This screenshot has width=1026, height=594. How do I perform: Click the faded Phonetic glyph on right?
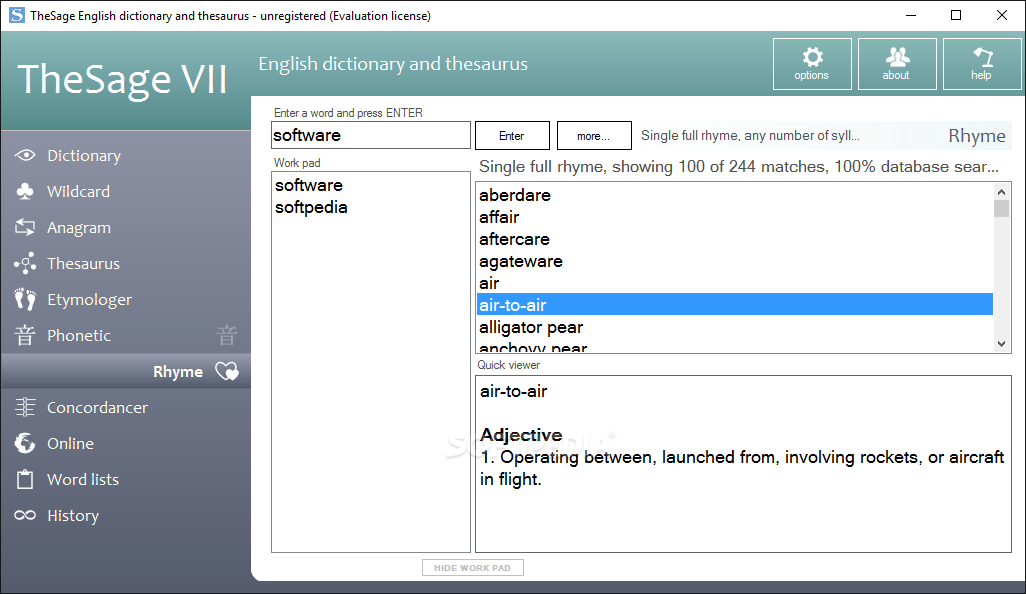[x=226, y=336]
